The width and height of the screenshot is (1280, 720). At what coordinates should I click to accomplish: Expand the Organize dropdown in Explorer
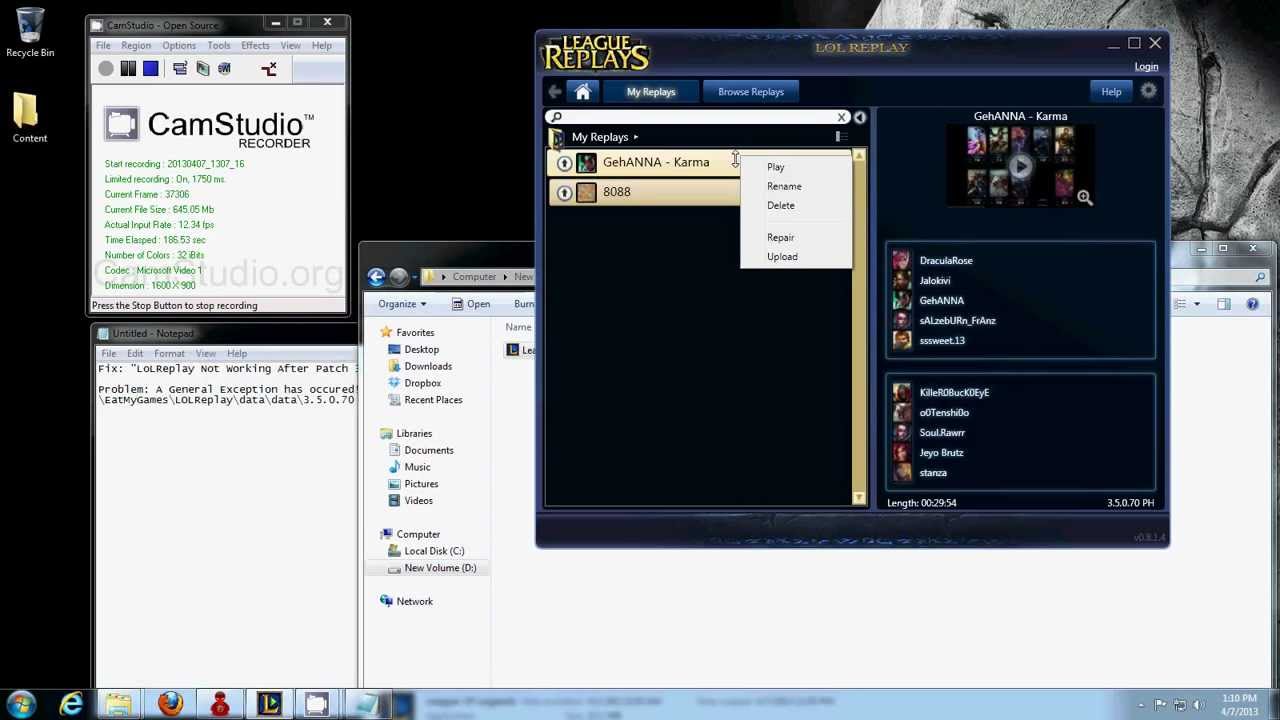tap(402, 304)
